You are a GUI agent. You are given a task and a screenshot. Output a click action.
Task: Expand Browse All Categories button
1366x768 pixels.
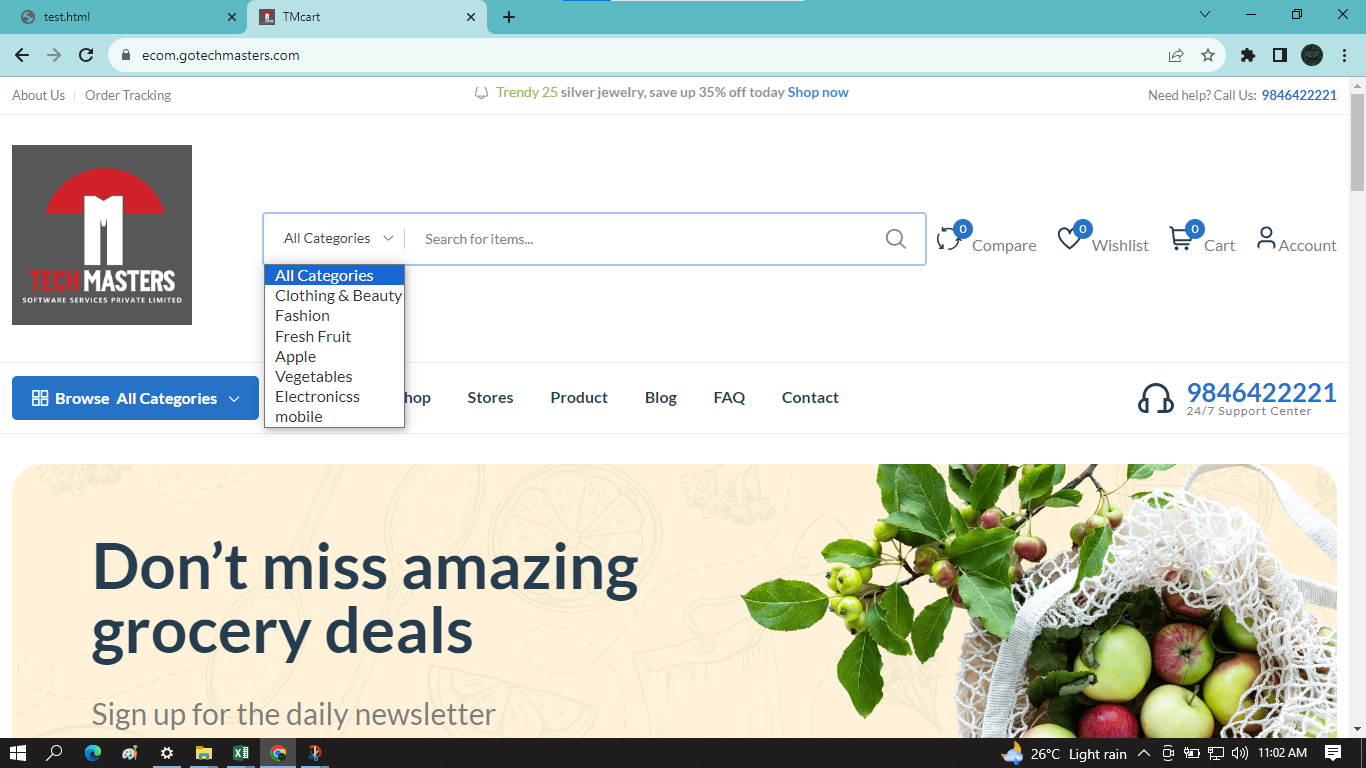click(135, 398)
